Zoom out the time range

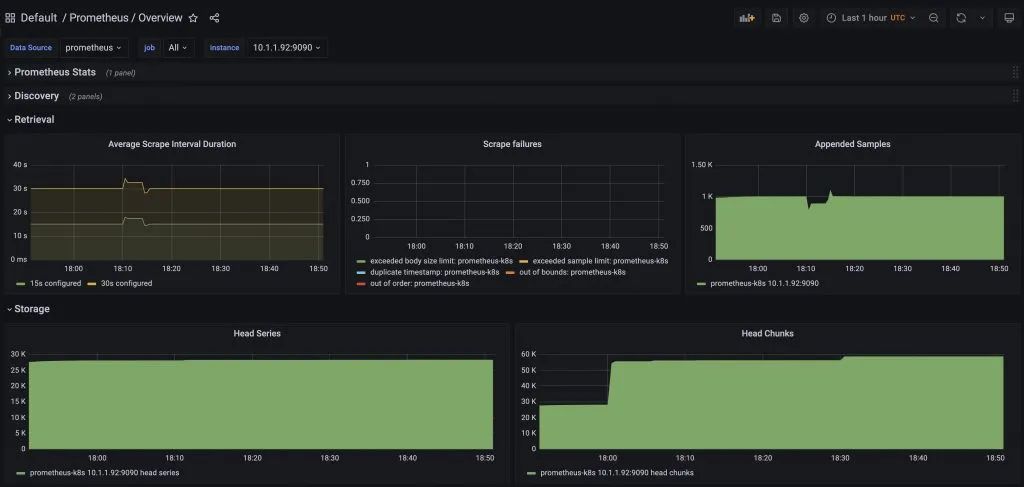pos(934,18)
